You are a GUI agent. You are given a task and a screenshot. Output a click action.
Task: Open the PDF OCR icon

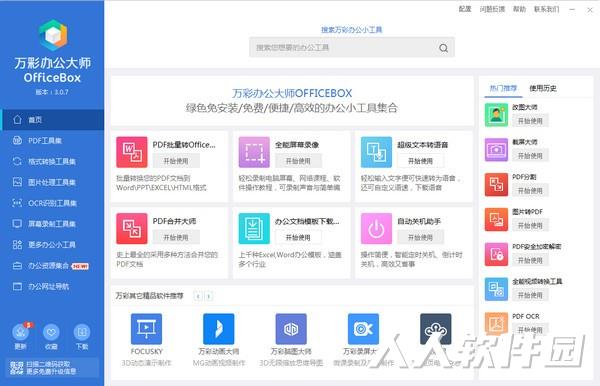pyautogui.click(x=496, y=324)
